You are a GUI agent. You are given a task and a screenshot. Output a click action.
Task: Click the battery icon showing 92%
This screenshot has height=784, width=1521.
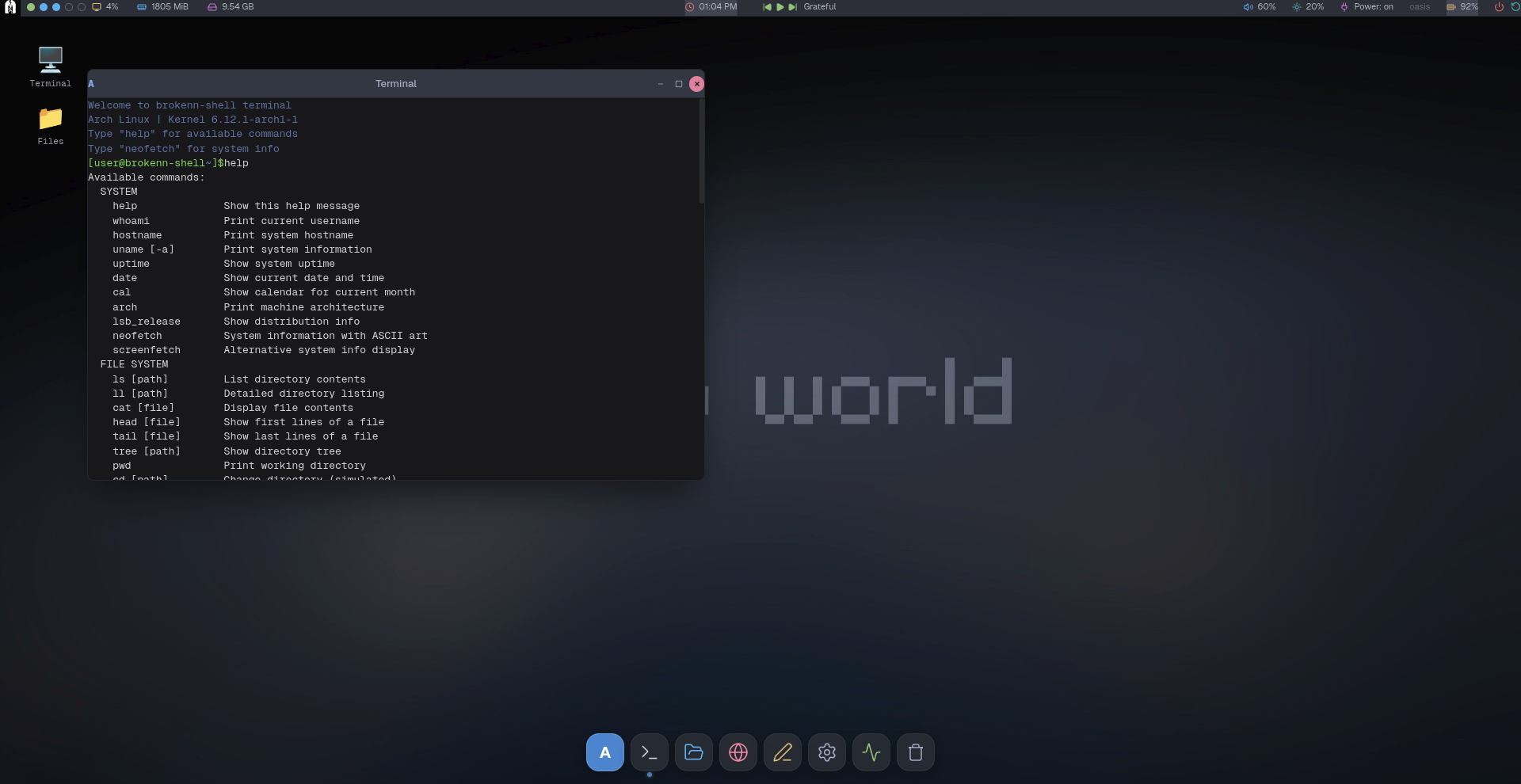1451,7
